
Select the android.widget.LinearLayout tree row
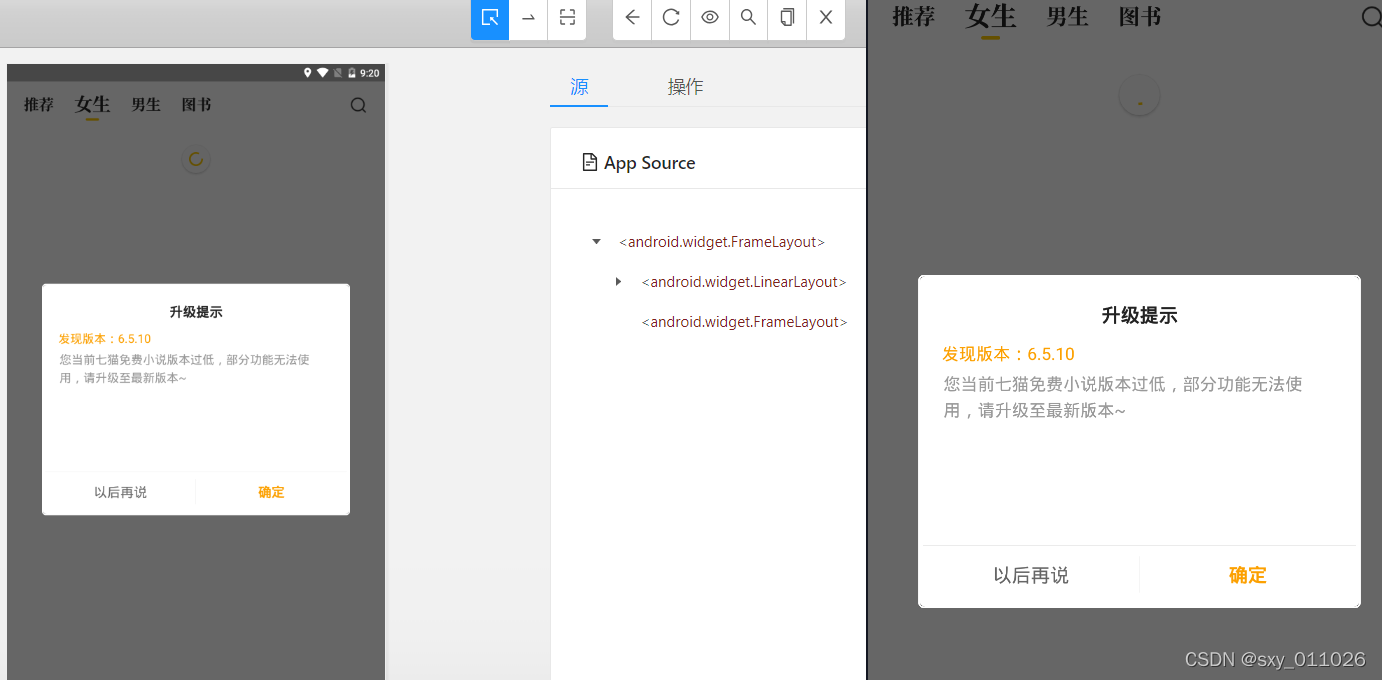(x=744, y=282)
